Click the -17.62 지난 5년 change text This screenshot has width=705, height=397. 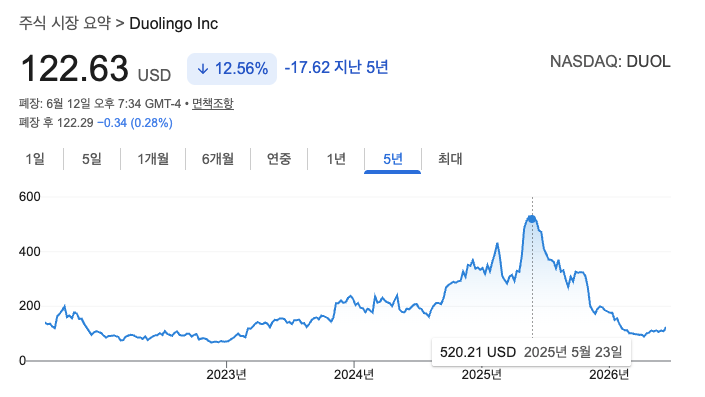coord(336,67)
